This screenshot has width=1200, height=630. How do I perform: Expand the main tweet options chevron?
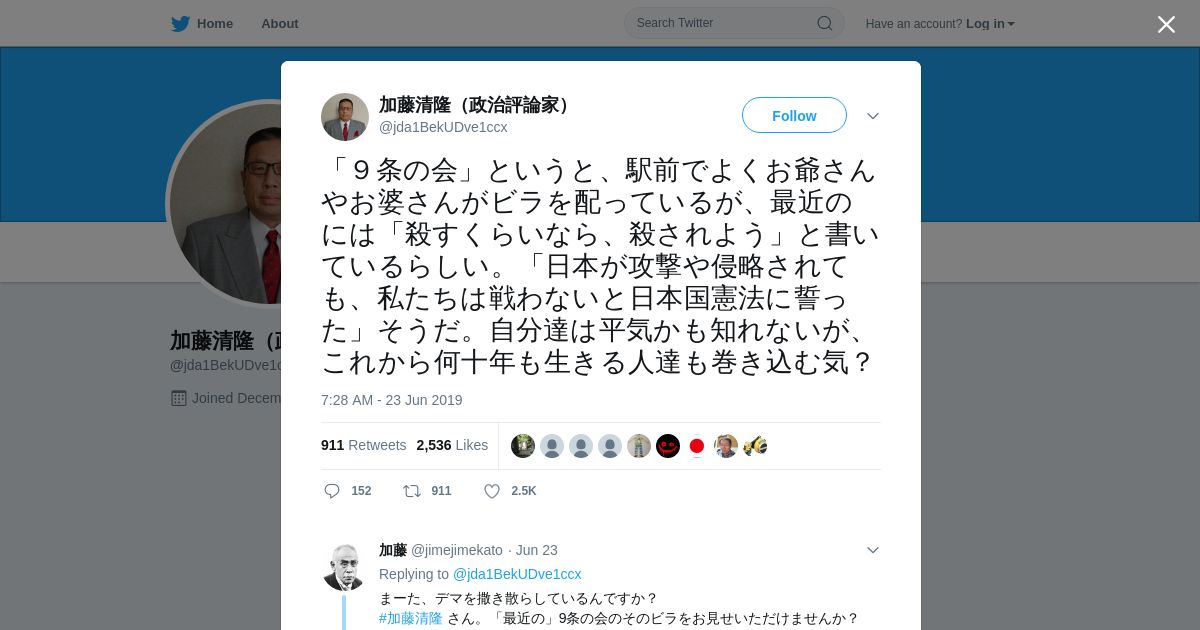873,116
